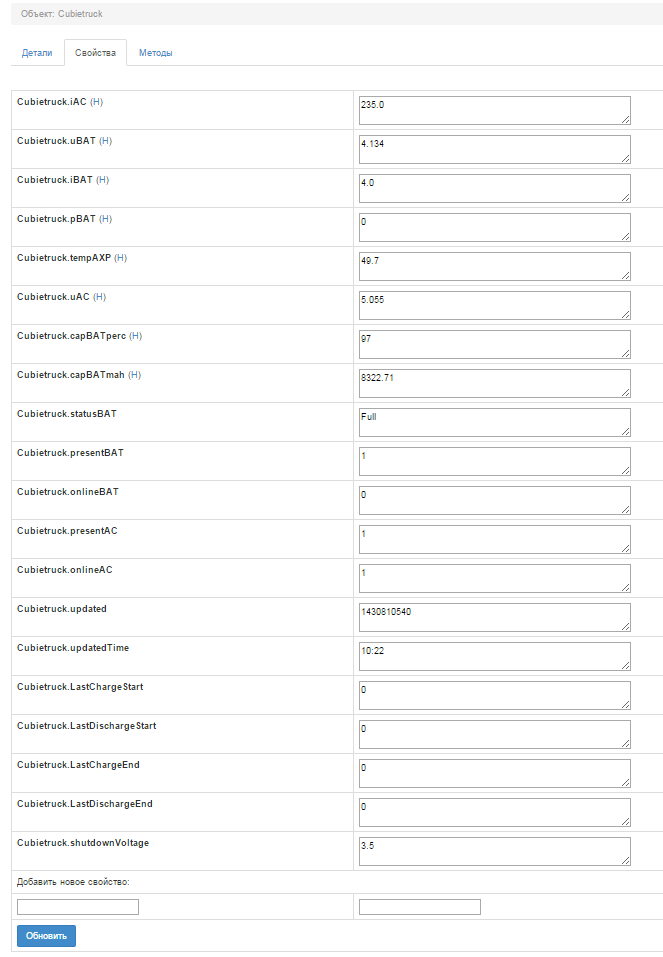Image resolution: width=663 pixels, height=957 pixels.
Task: Open the Детали tab
Action: coord(37,53)
